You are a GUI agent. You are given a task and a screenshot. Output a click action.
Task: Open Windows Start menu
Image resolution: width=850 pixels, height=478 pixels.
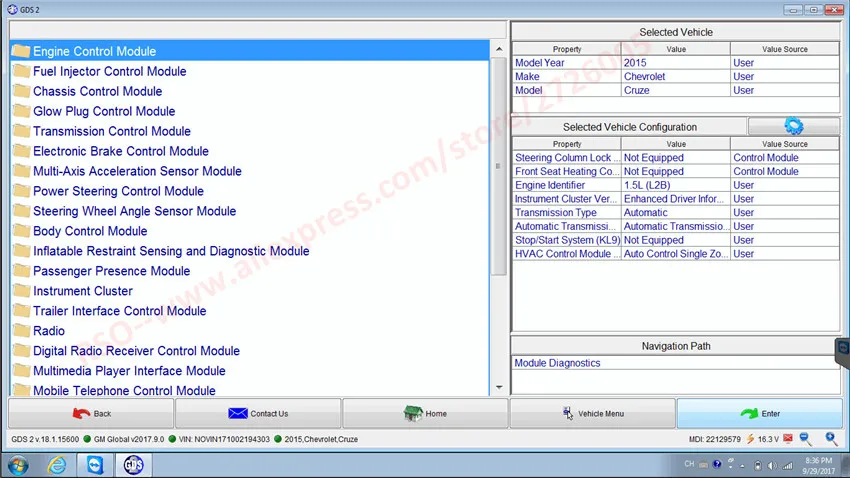coord(18,465)
